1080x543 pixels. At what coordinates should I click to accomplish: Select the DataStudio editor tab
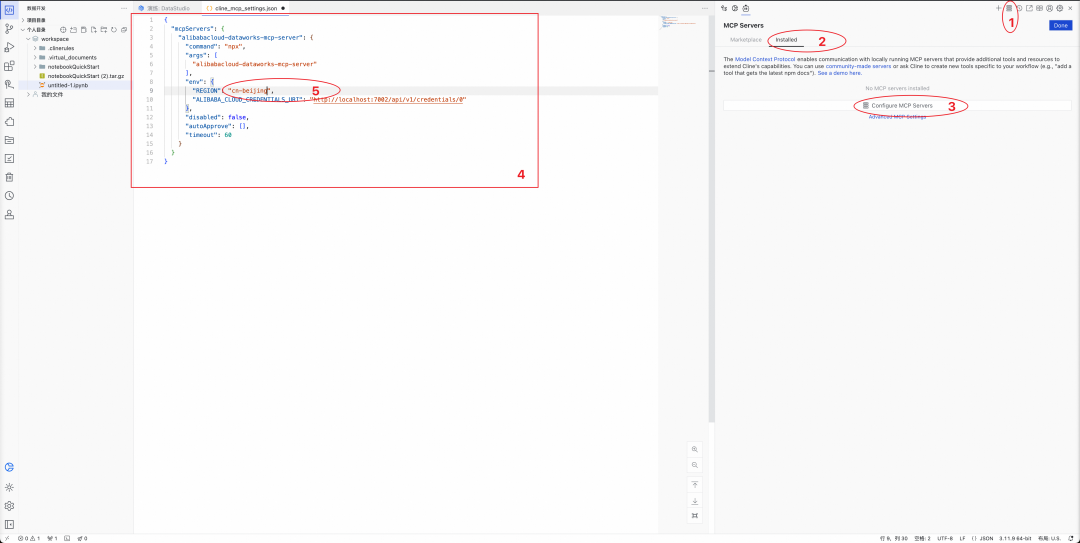(x=163, y=8)
